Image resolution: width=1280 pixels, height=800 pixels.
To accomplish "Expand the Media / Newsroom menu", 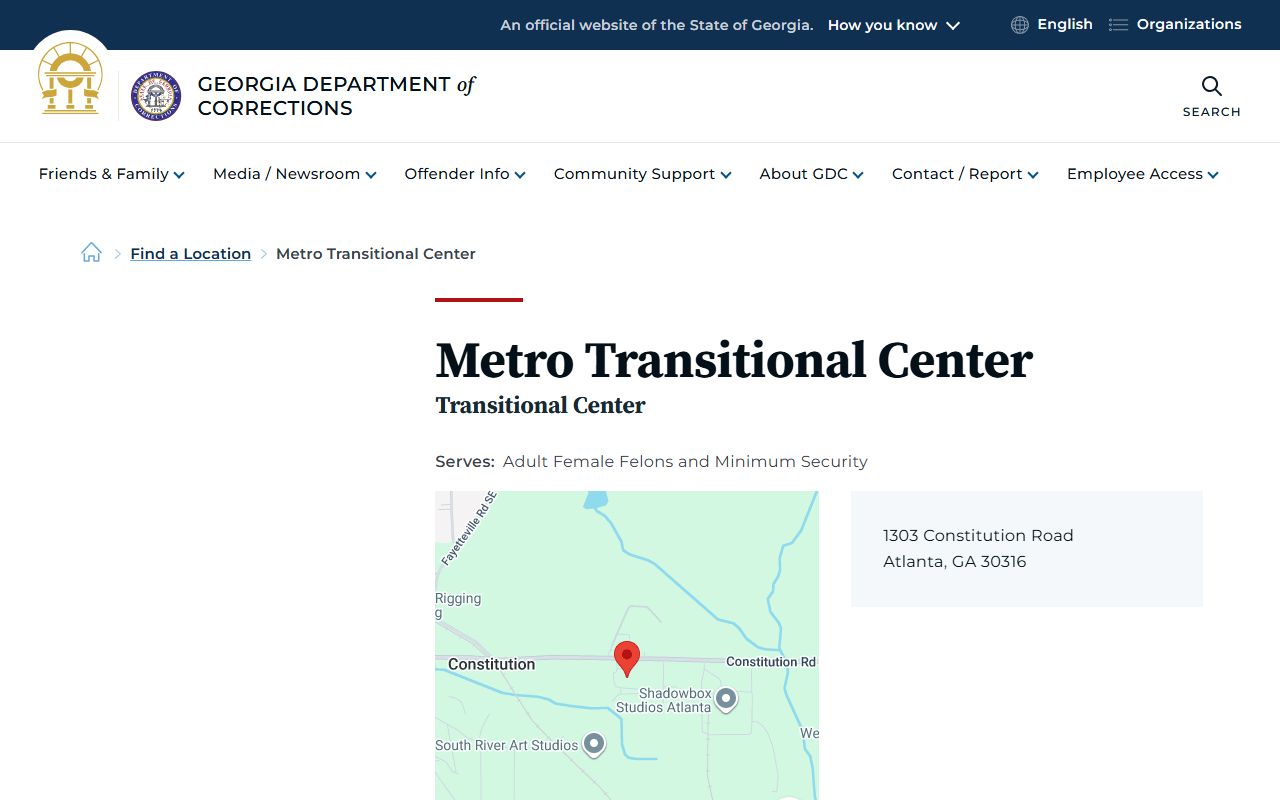I will tap(295, 174).
